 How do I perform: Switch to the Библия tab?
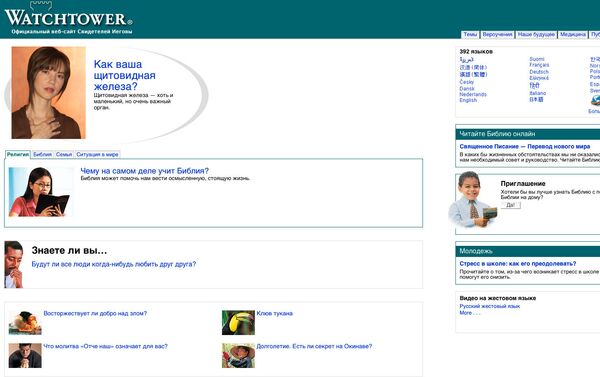42,154
